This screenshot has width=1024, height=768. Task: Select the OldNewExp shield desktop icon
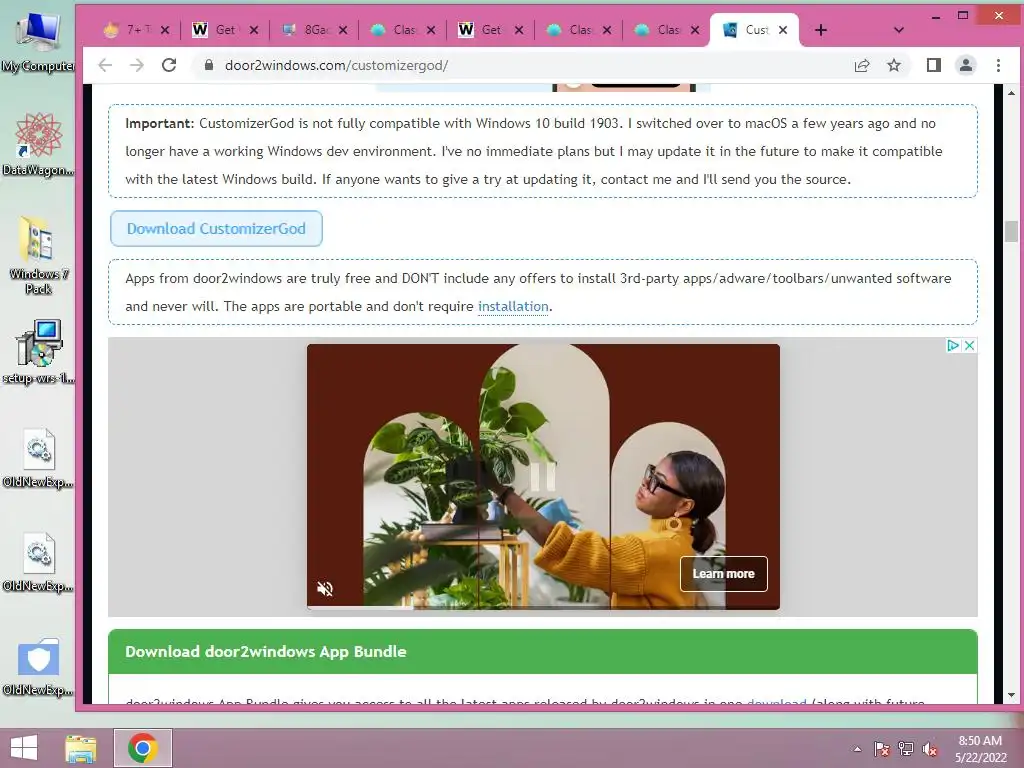[38, 667]
